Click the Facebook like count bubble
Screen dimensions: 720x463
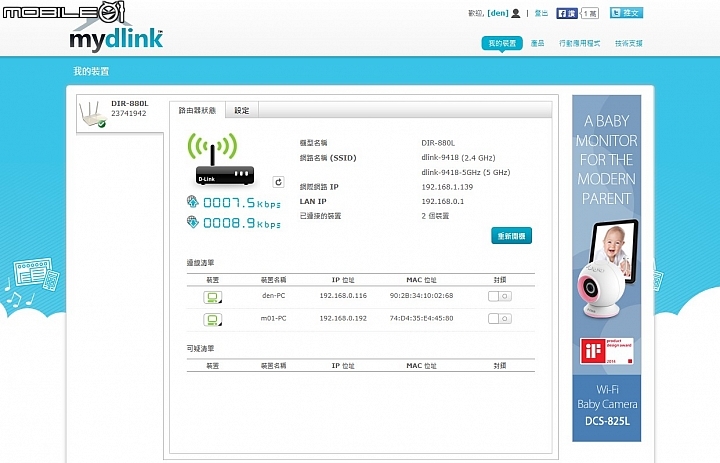(x=590, y=13)
